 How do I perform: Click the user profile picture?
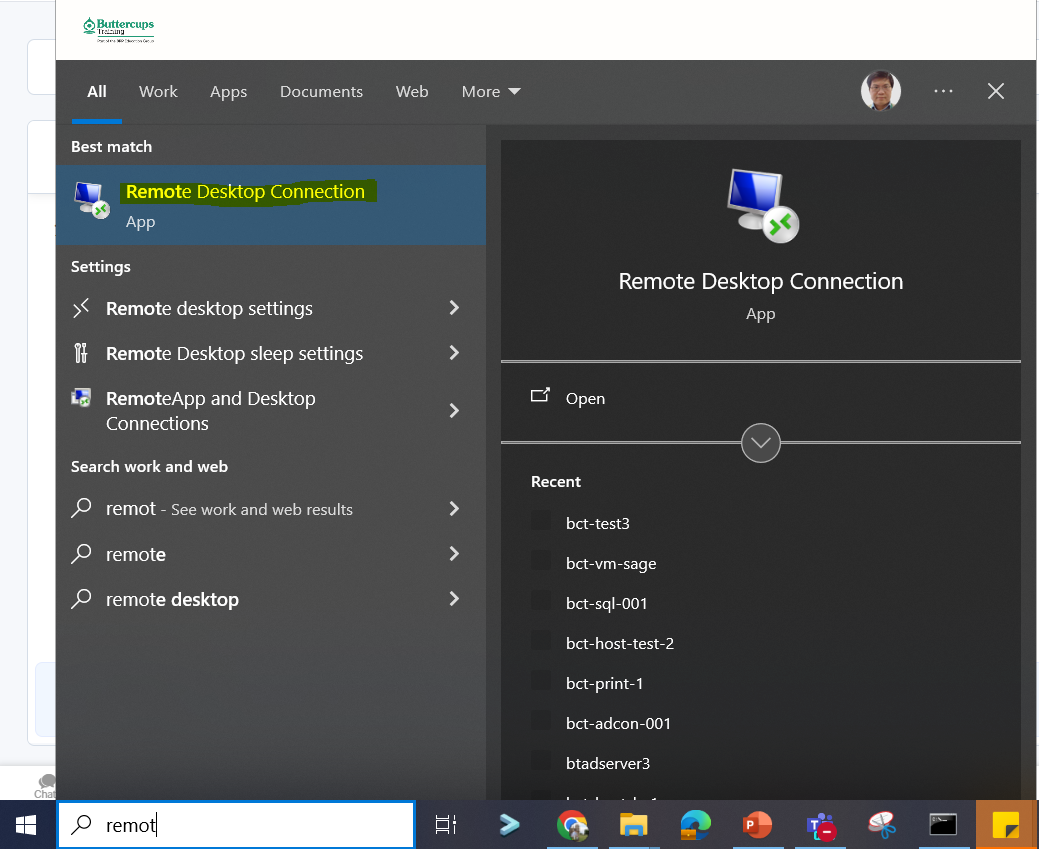pyautogui.click(x=880, y=91)
